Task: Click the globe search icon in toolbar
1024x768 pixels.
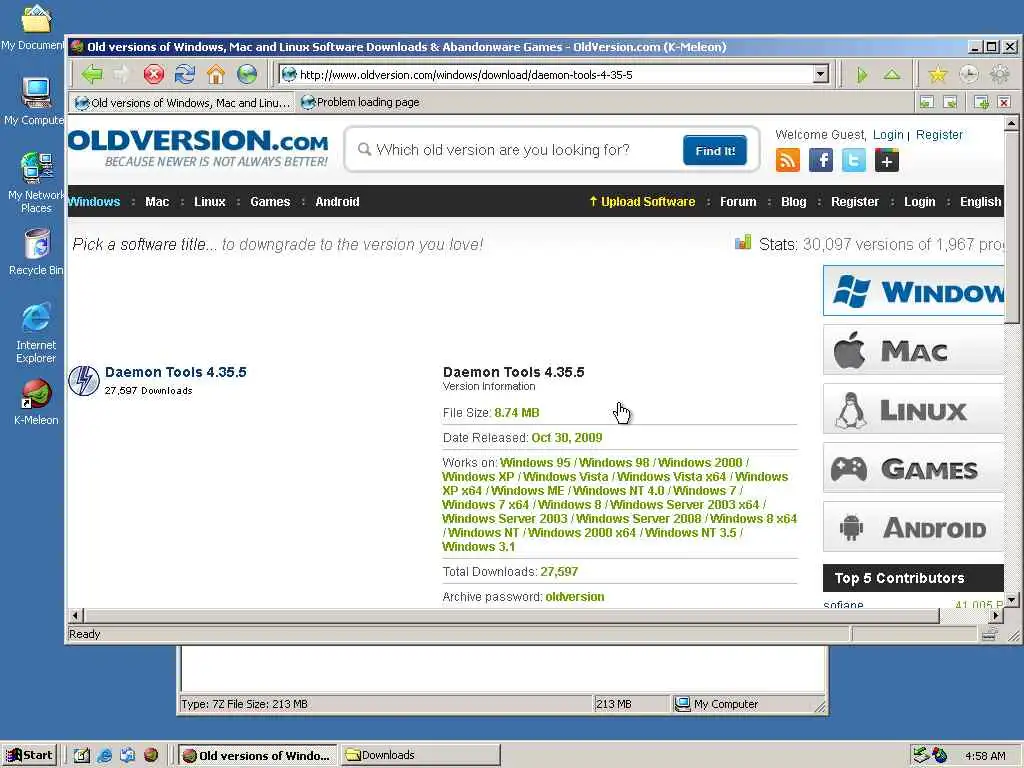Action: pos(247,74)
